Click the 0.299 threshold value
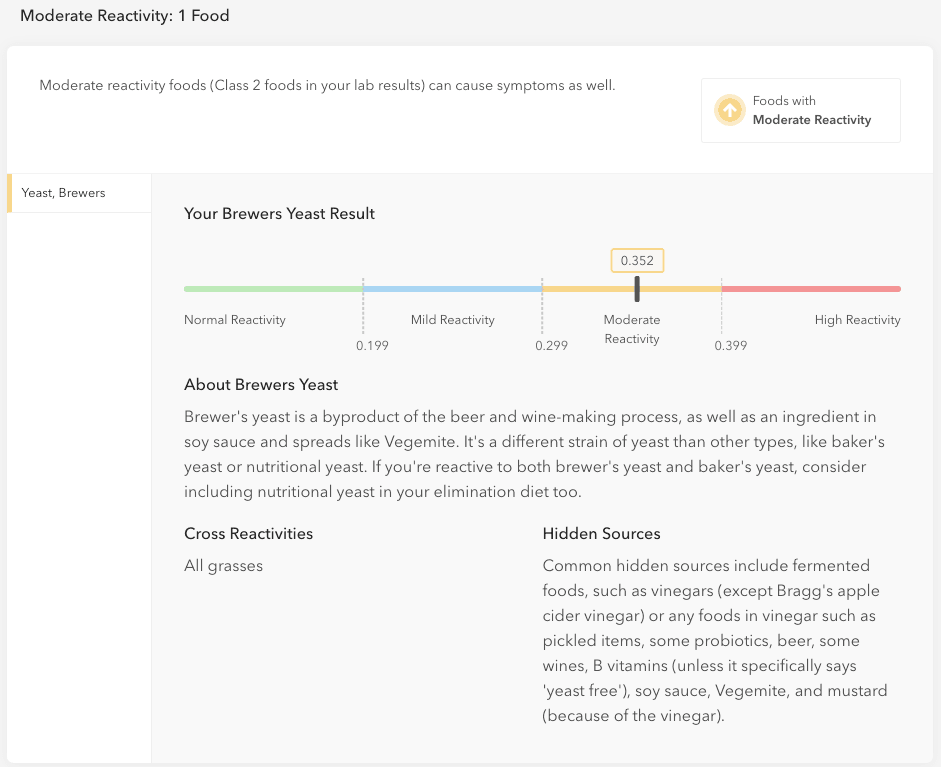This screenshot has height=767, width=941. coord(552,346)
